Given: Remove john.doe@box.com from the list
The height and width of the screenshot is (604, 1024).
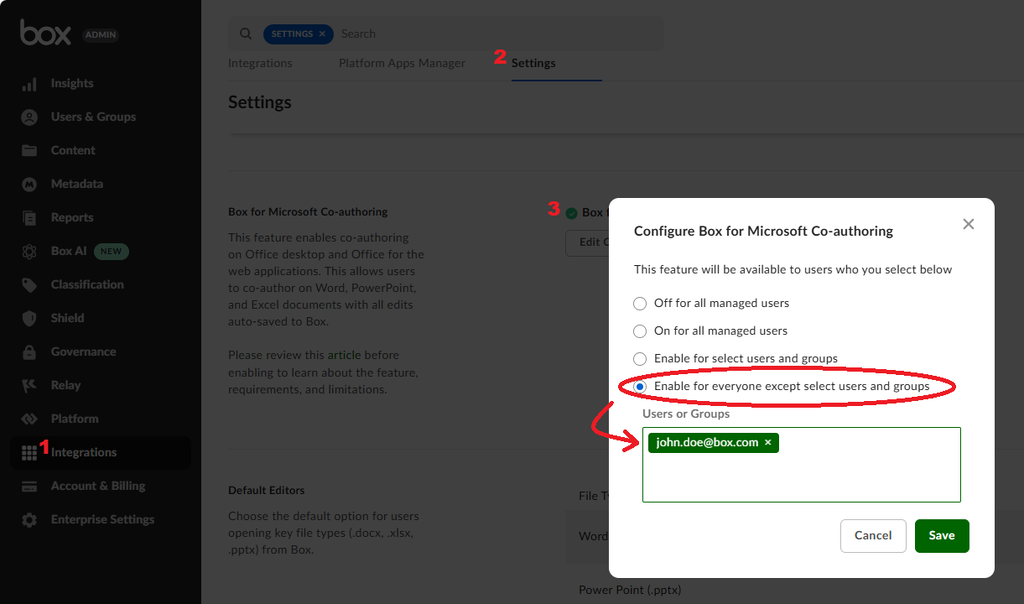Looking at the screenshot, I should (x=768, y=442).
